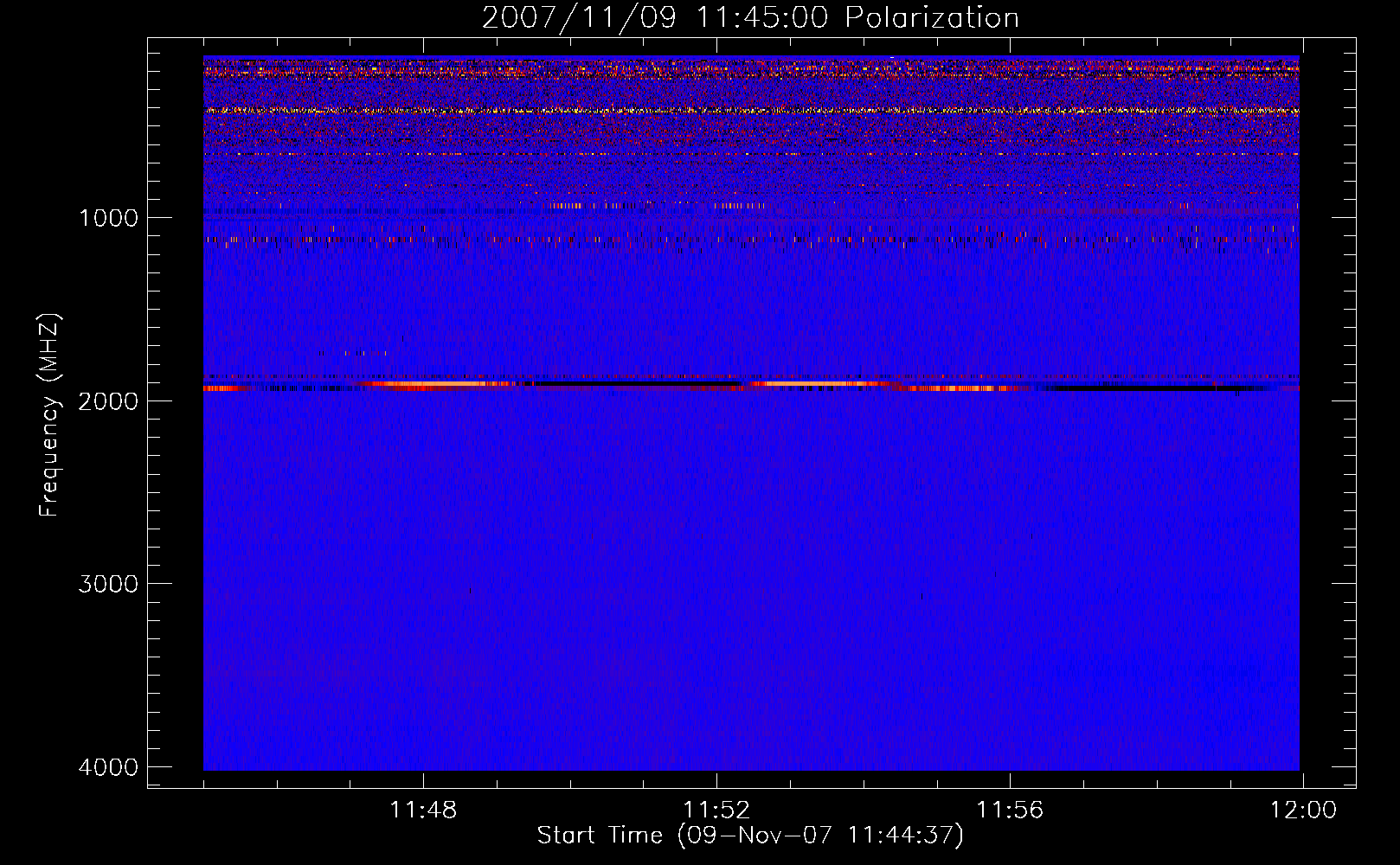Click the 3000 frequency tick label
Image resolution: width=1400 pixels, height=865 pixels.
[108, 584]
